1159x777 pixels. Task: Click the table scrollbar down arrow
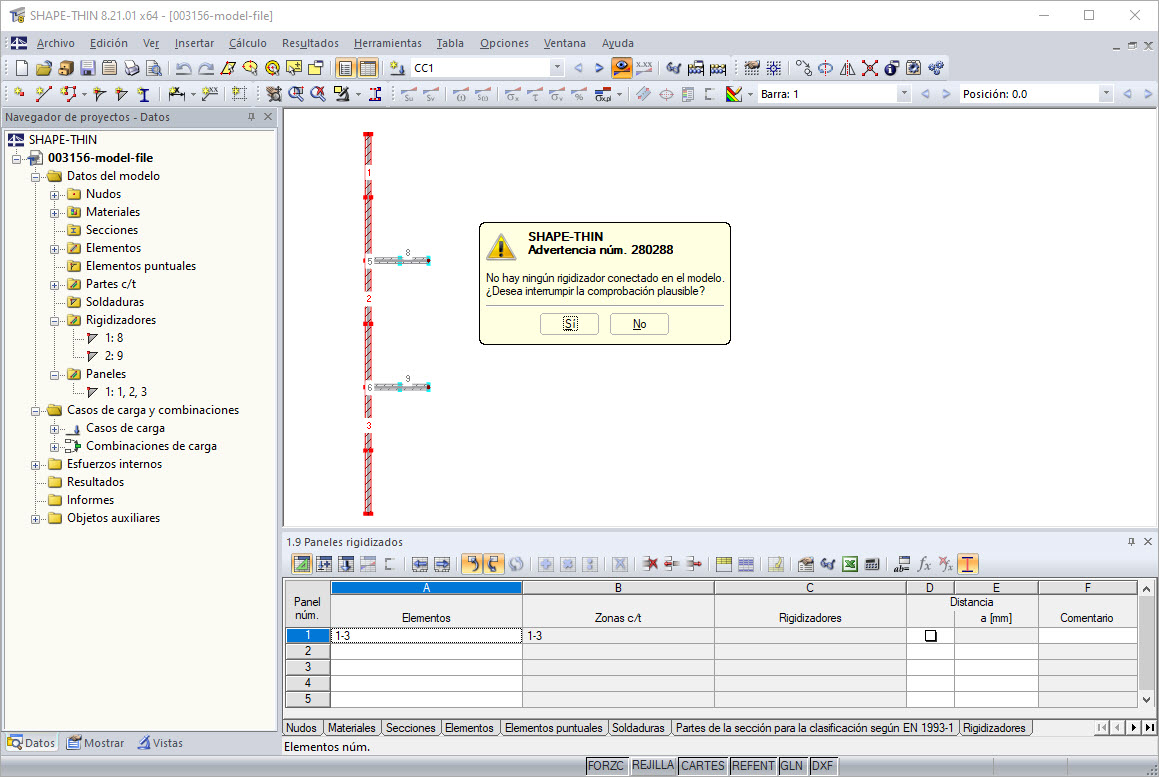pyautogui.click(x=1146, y=699)
